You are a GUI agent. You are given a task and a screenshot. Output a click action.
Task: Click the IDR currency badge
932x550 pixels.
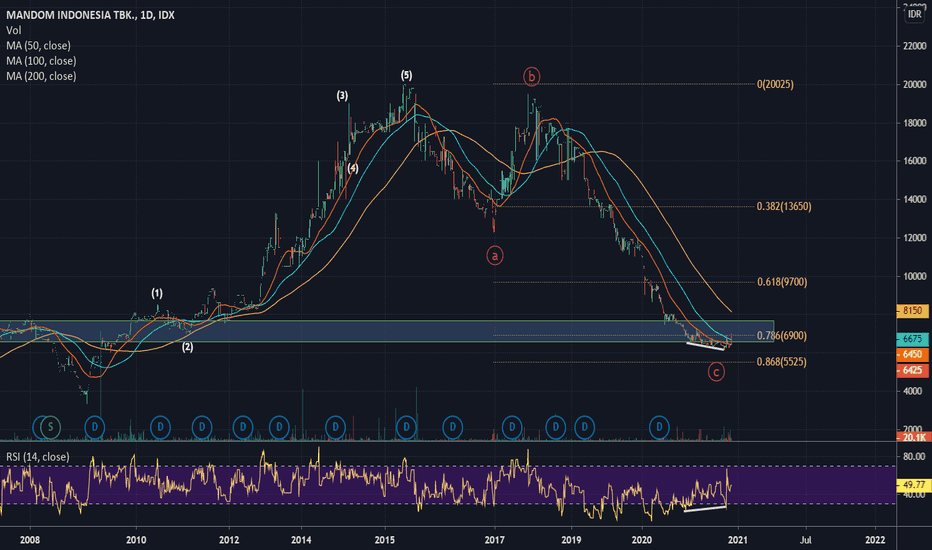pyautogui.click(x=915, y=14)
